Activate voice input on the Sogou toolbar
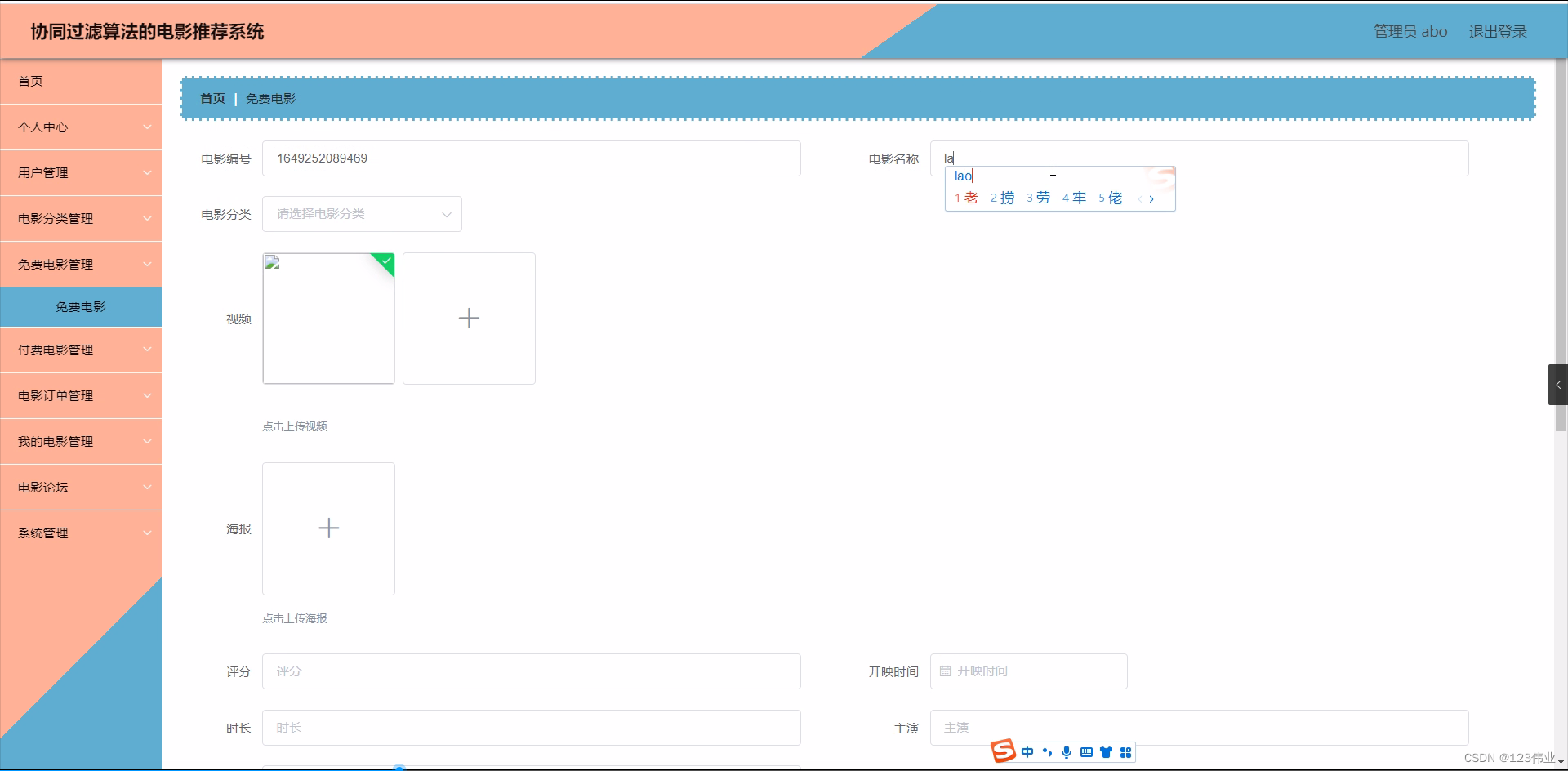 (1067, 751)
